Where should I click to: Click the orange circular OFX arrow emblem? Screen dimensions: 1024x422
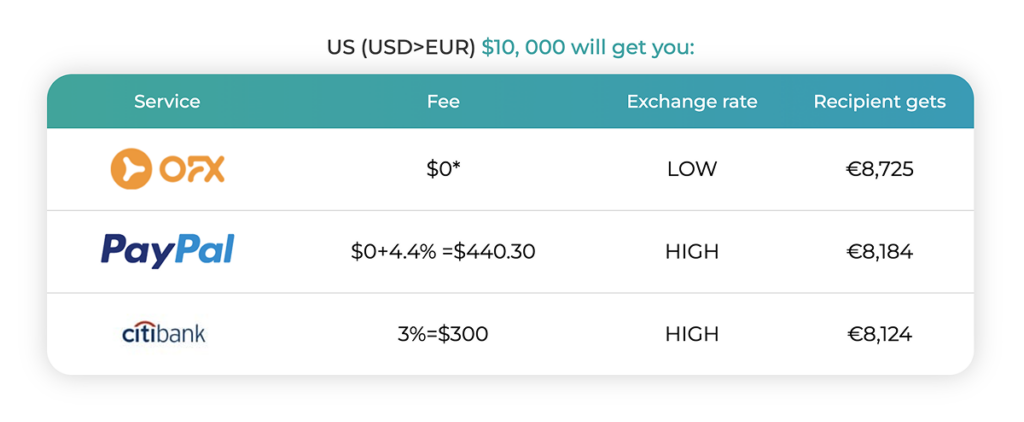click(131, 169)
